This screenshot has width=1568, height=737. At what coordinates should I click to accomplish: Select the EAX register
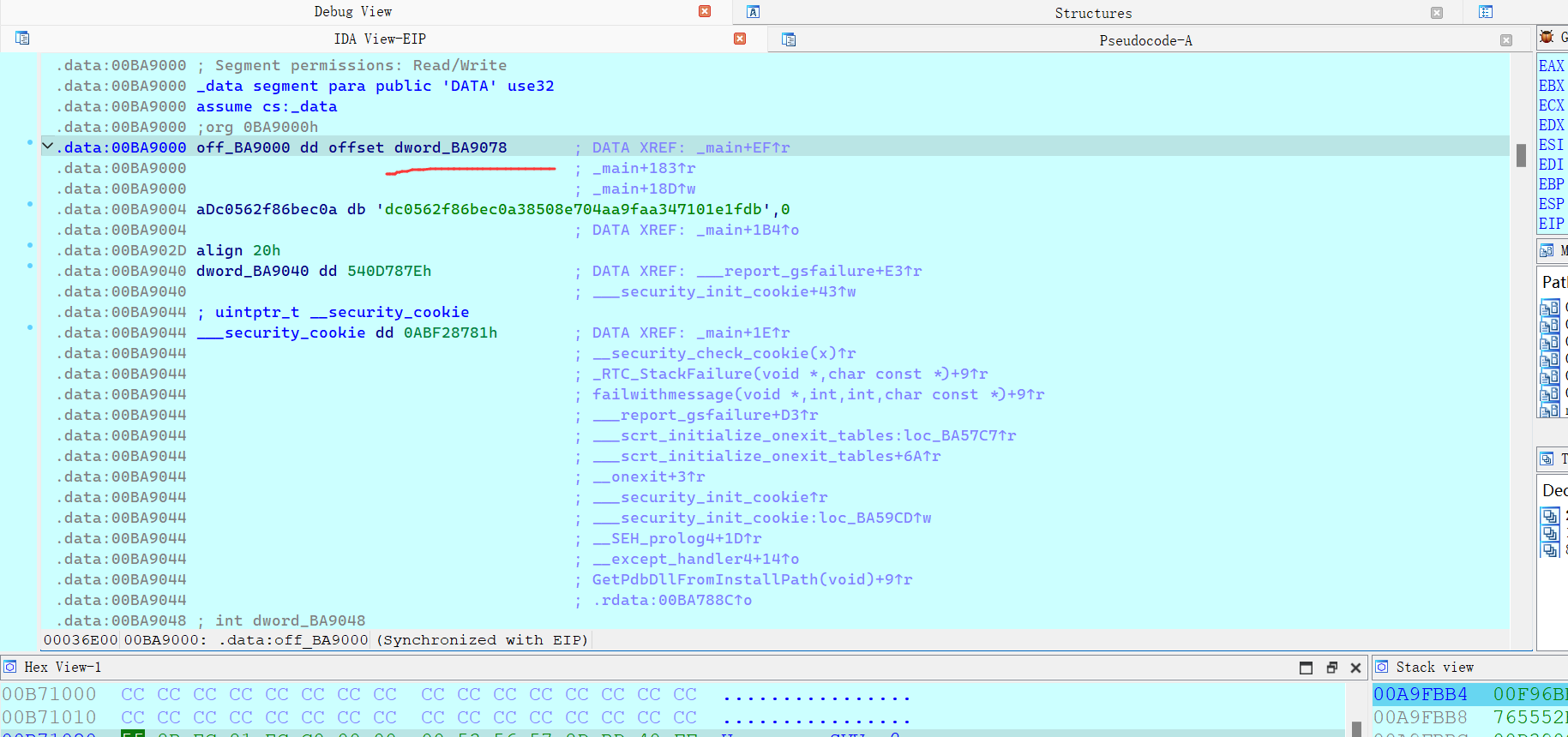[x=1552, y=66]
